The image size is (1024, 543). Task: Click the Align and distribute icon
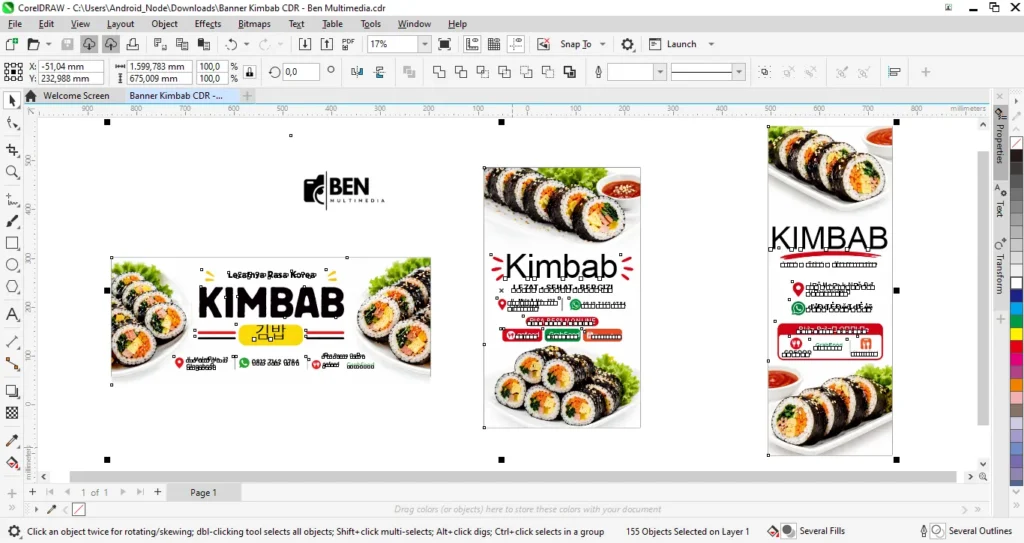click(894, 72)
